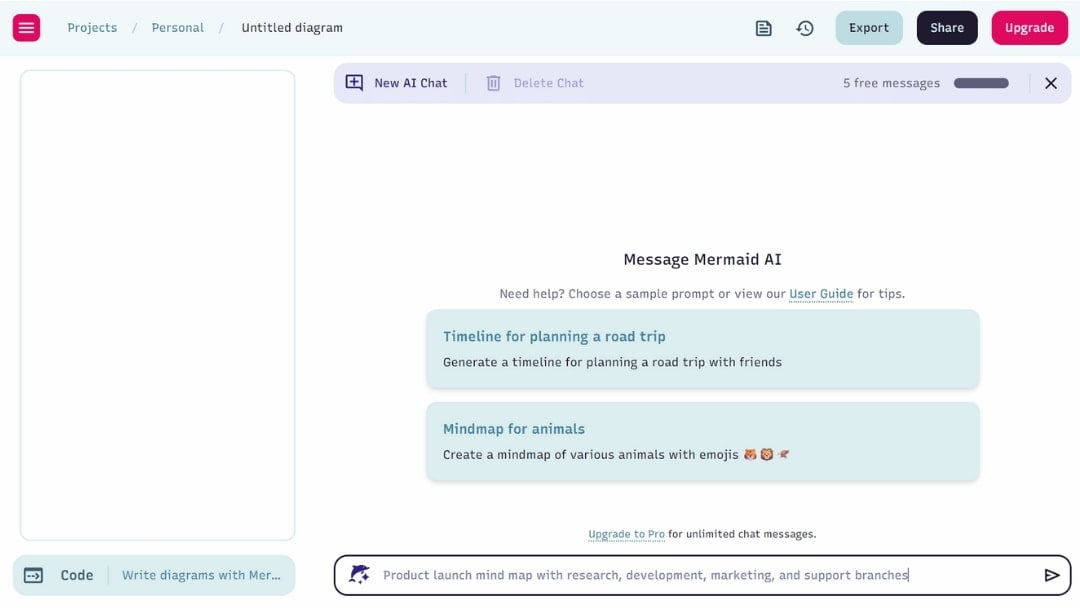Image resolution: width=1080 pixels, height=610 pixels.
Task: Send the message with arrow icon
Action: [1051, 575]
